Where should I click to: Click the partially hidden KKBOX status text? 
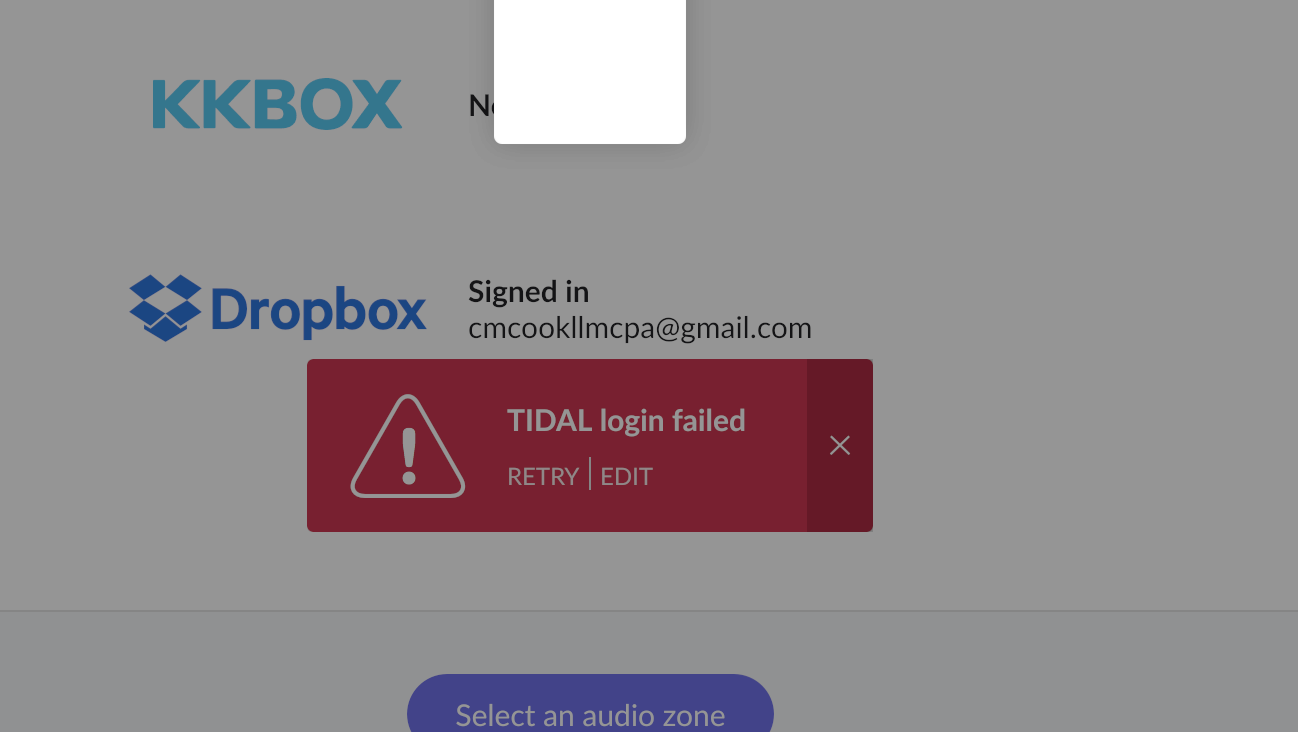click(481, 105)
